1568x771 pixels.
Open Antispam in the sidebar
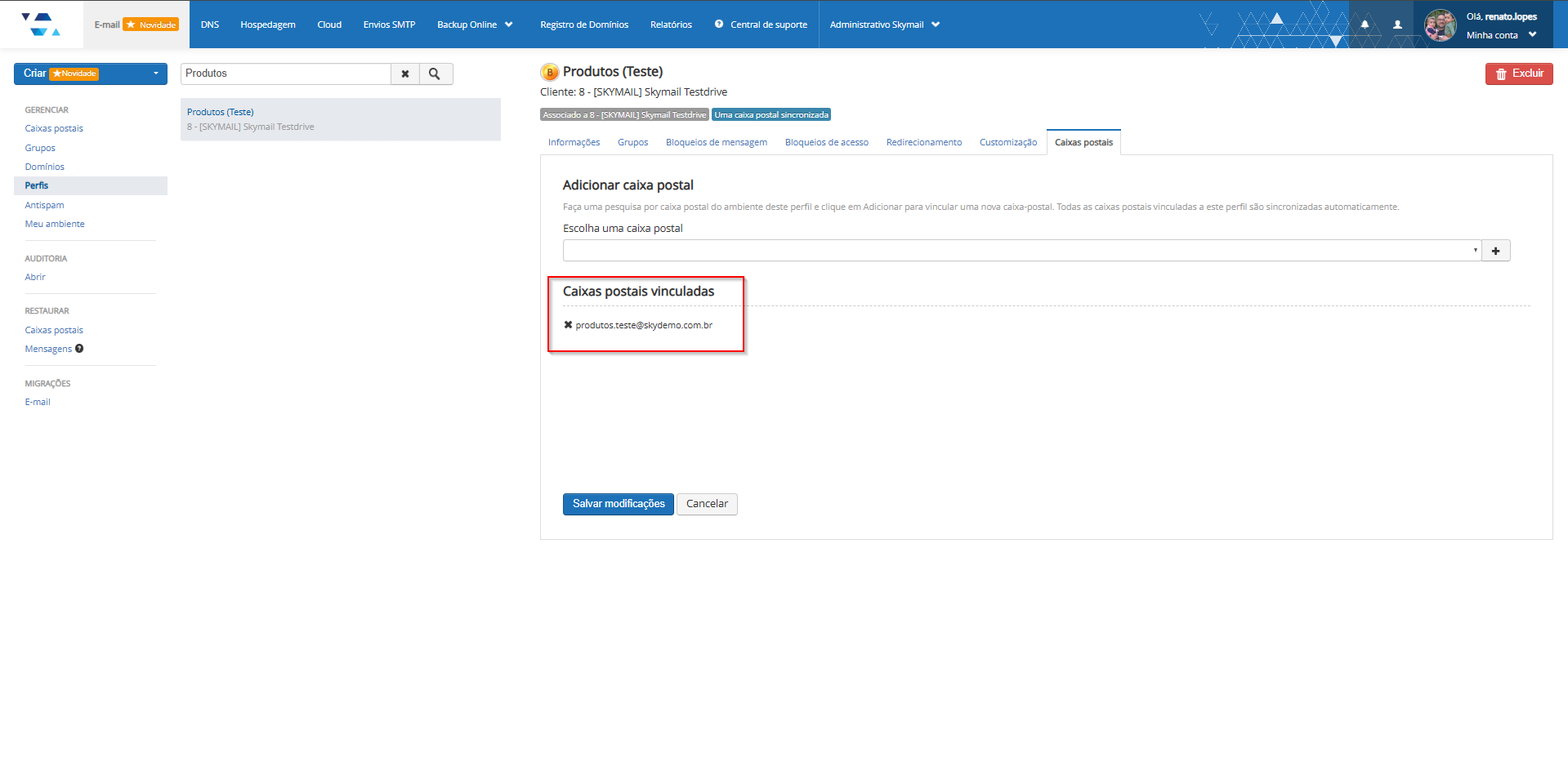point(44,205)
